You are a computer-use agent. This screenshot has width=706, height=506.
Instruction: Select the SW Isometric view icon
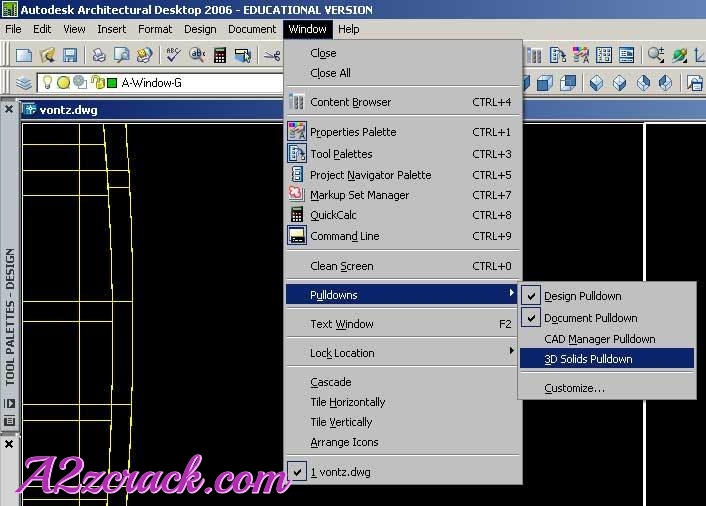(597, 83)
